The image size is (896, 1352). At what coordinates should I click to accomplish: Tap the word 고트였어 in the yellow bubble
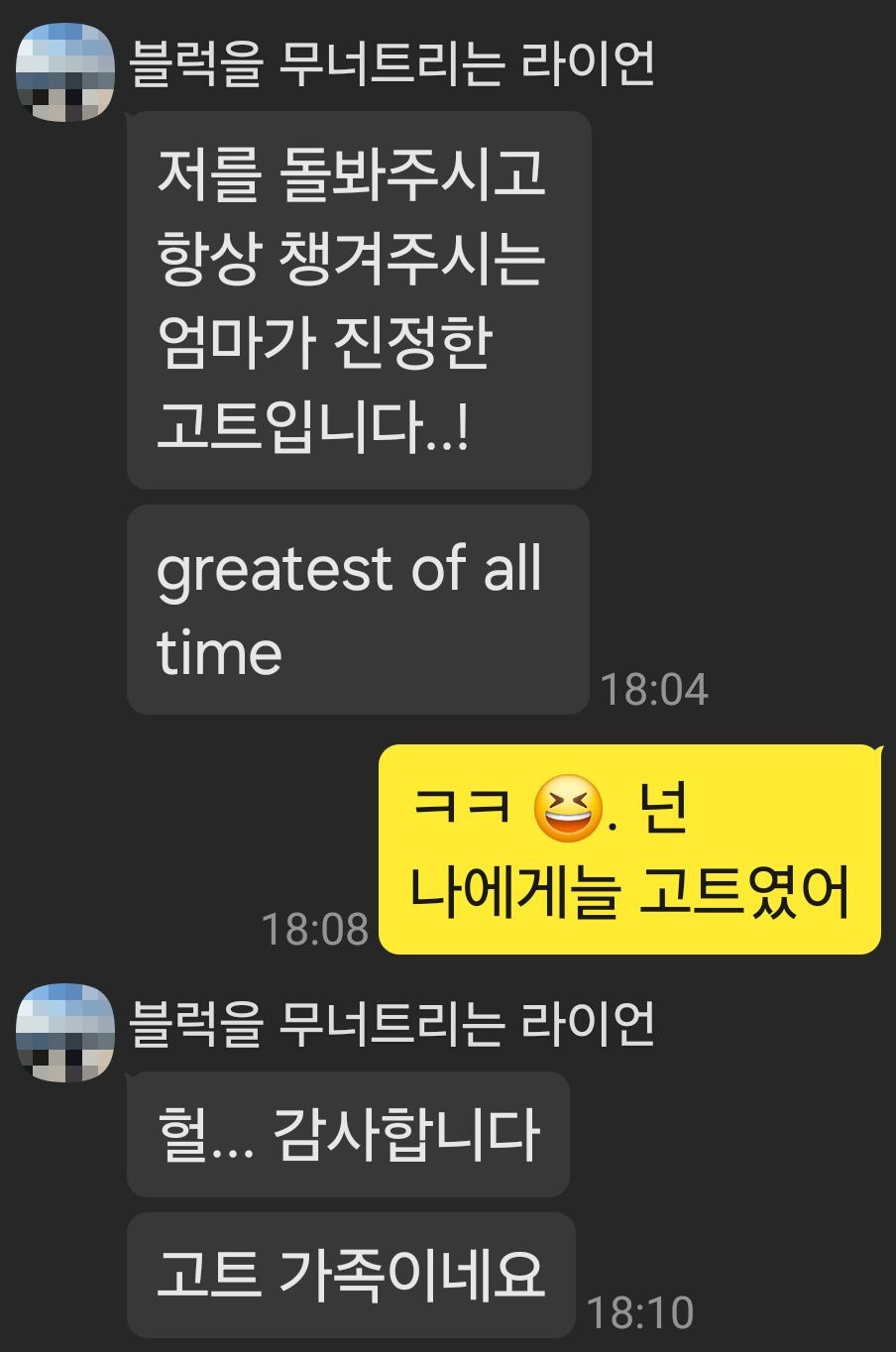point(744,893)
